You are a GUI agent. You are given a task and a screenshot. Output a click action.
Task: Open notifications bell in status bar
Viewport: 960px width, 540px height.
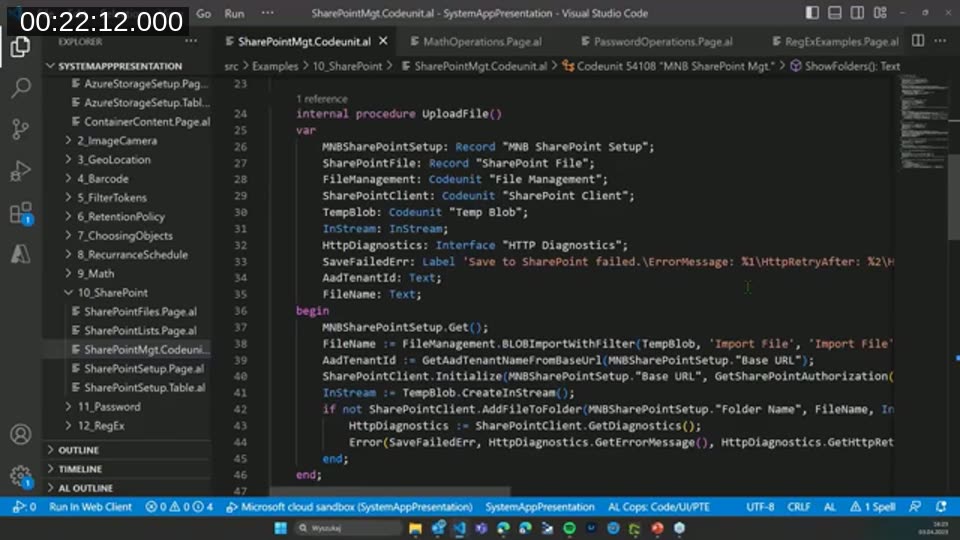point(940,507)
